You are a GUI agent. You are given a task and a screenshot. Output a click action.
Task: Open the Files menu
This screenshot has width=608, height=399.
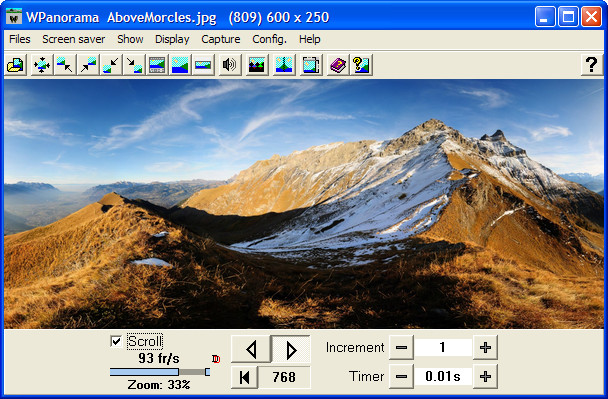(20, 39)
